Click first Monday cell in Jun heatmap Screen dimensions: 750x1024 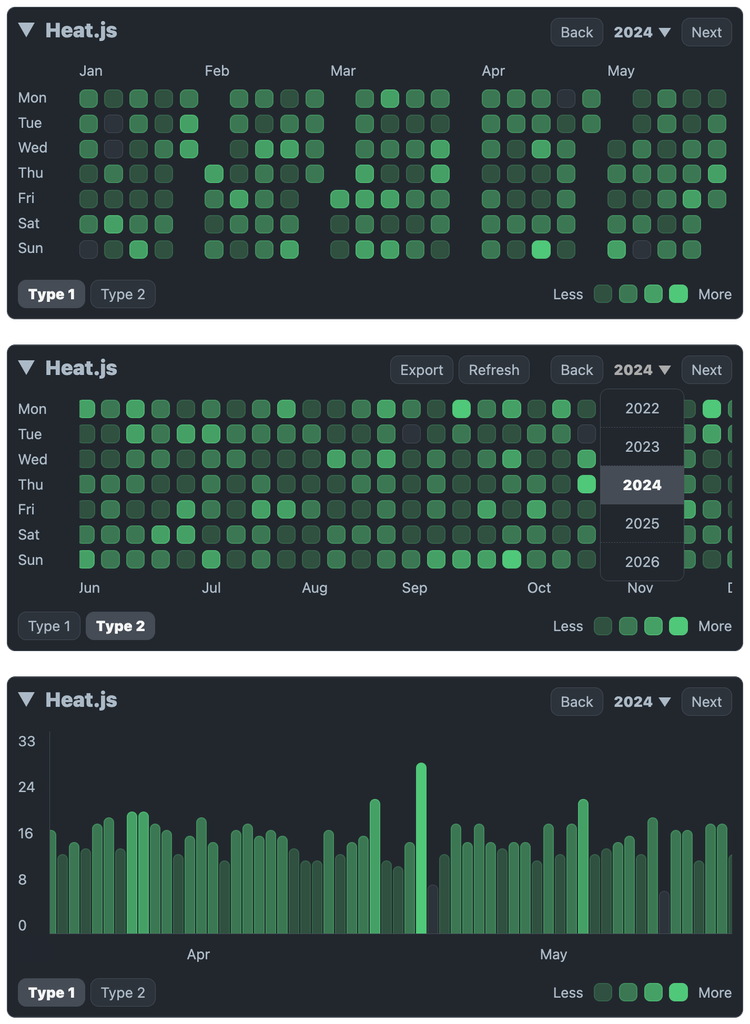pyautogui.click(x=87, y=409)
